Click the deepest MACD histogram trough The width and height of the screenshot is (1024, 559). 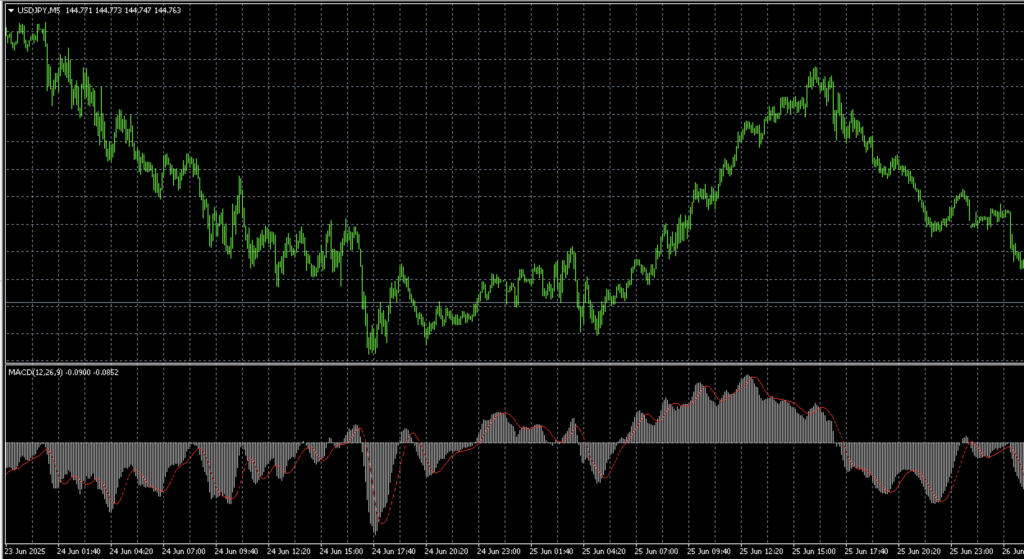click(x=376, y=528)
